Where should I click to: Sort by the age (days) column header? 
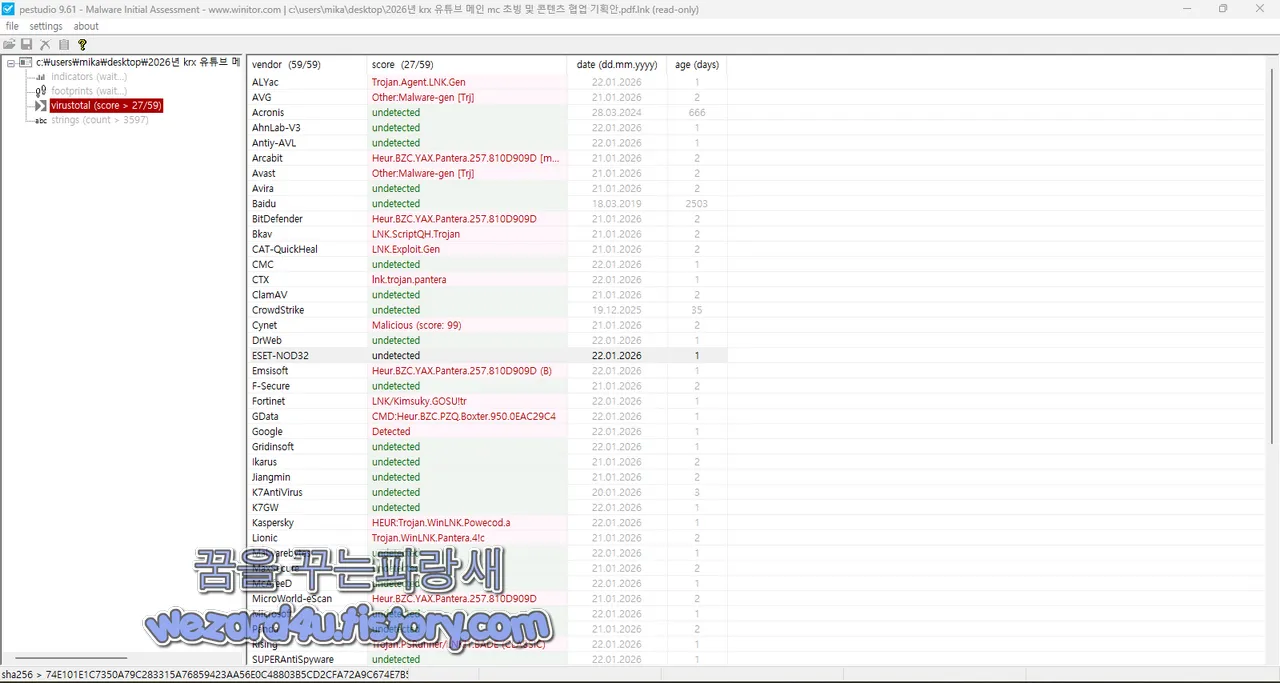tap(697, 65)
